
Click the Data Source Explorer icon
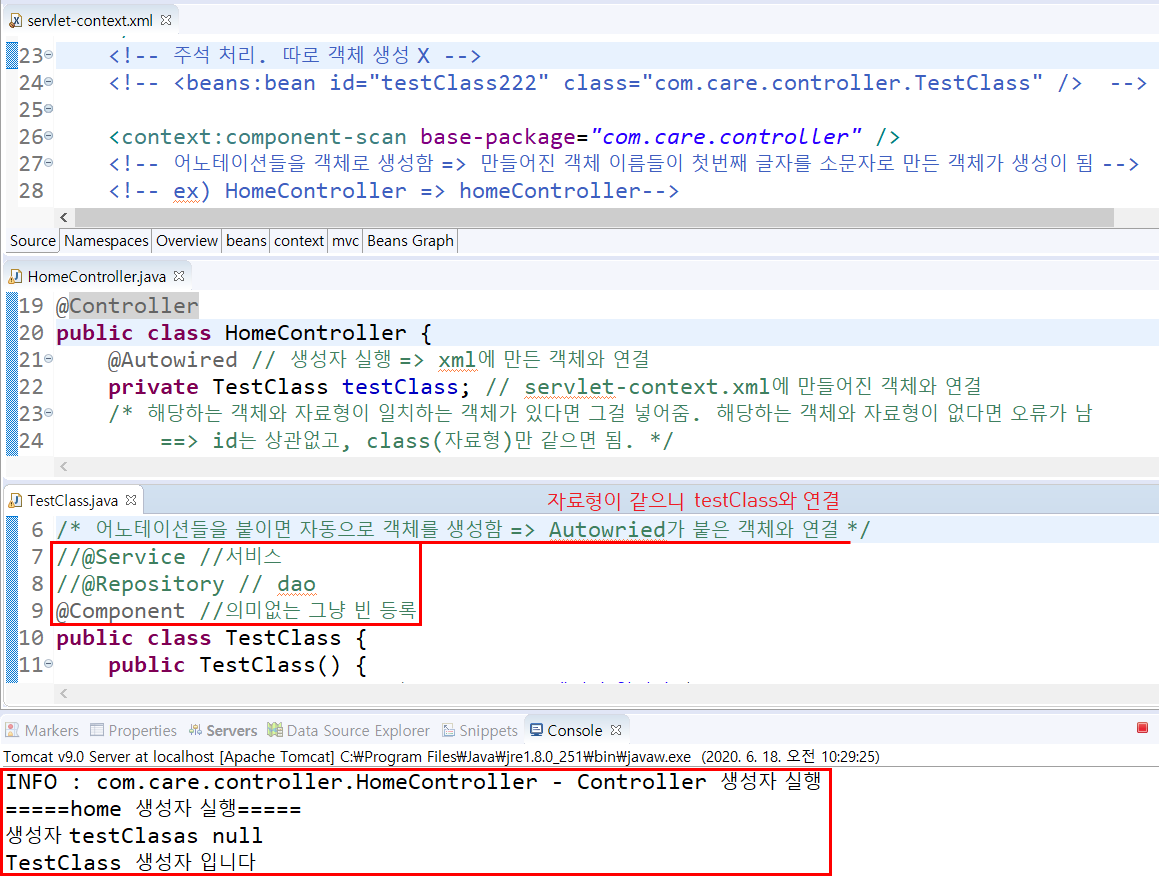(275, 729)
